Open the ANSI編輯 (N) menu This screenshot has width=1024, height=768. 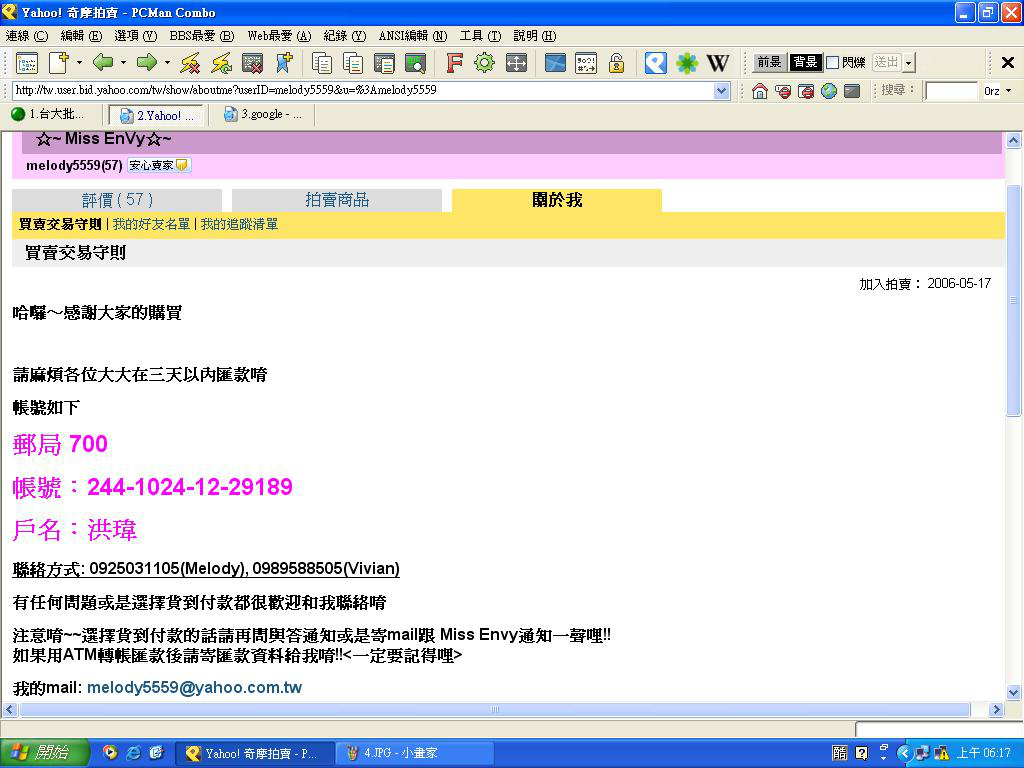click(x=413, y=36)
